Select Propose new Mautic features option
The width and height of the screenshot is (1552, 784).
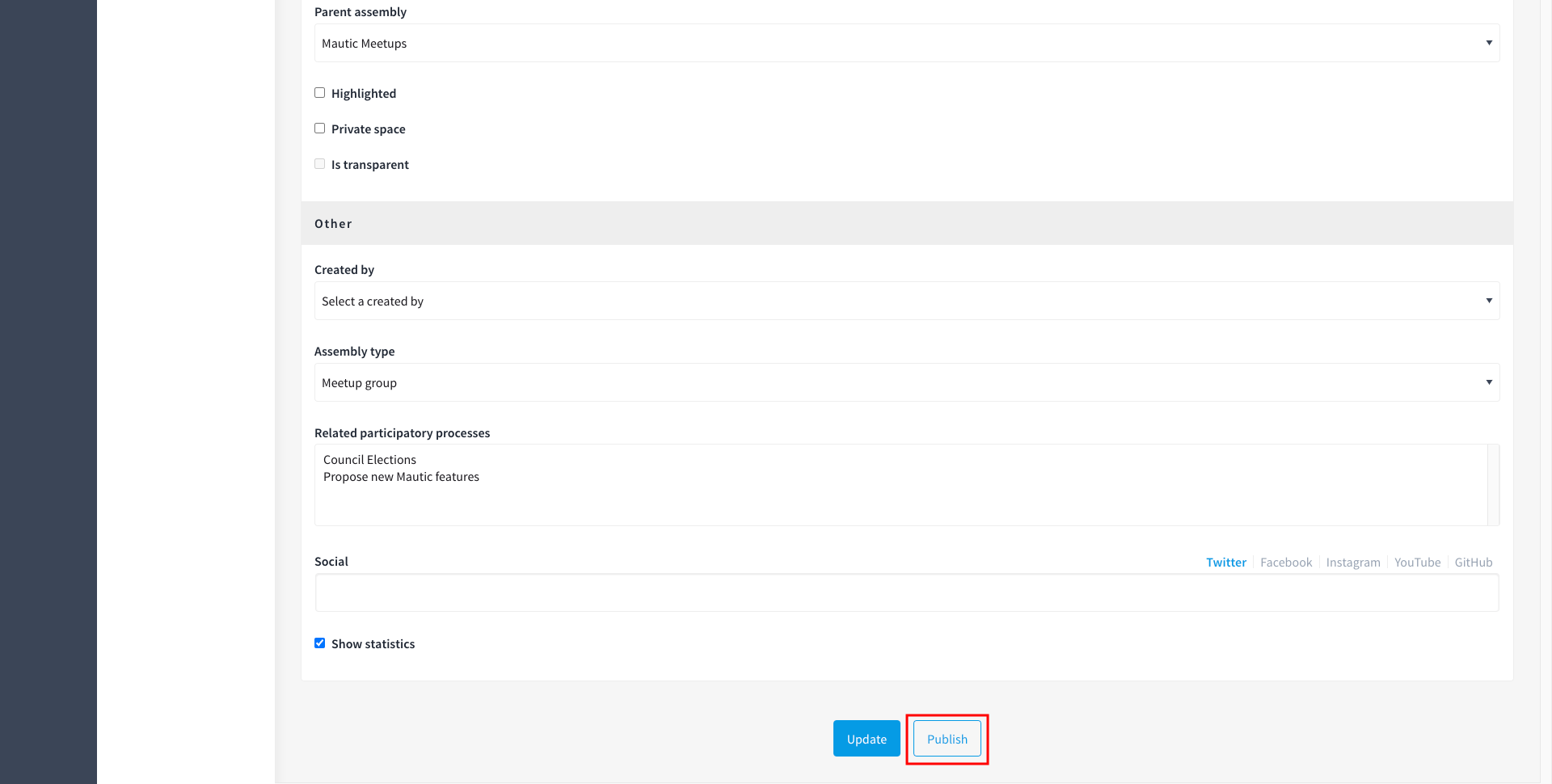tap(401, 477)
